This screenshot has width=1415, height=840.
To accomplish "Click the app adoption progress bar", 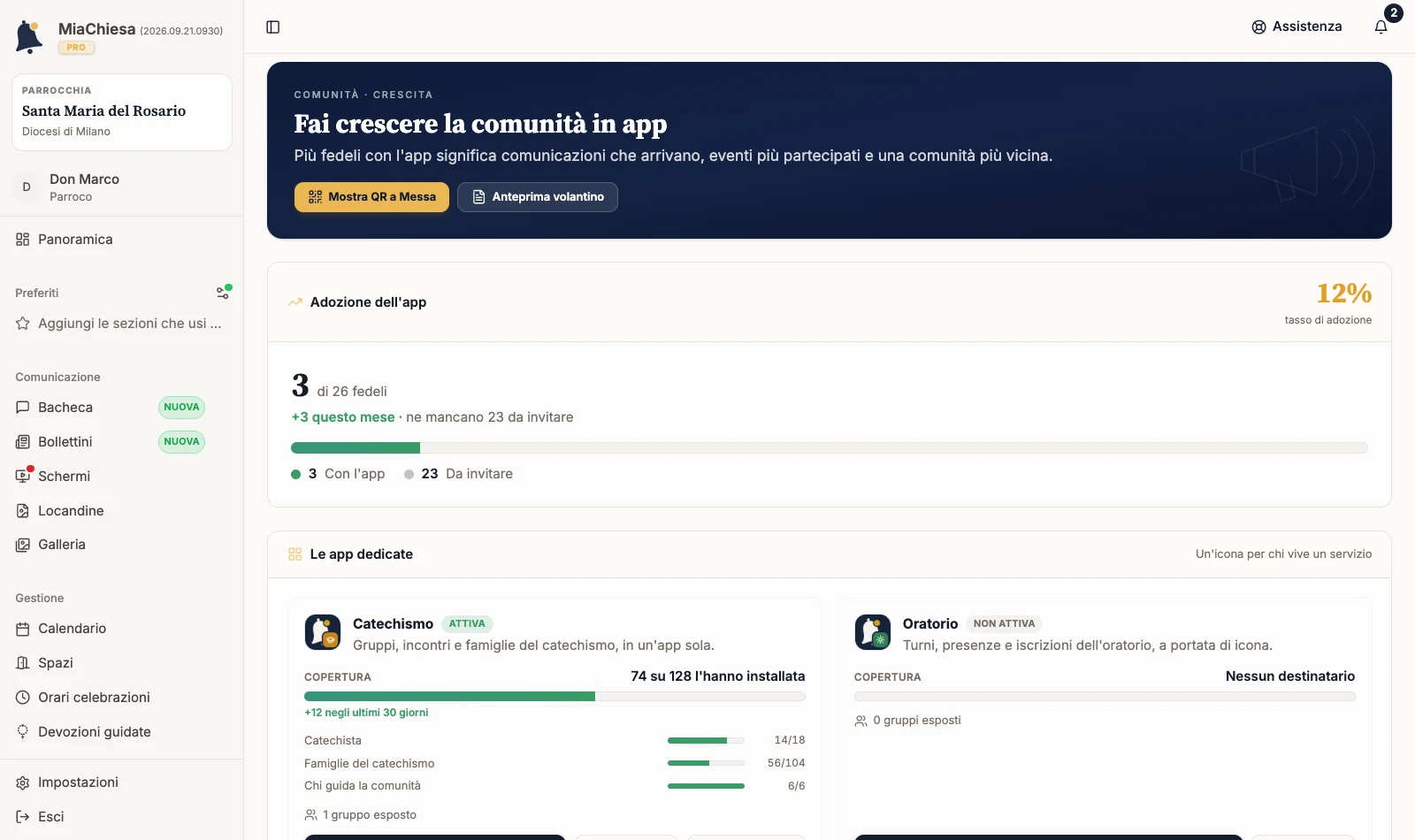I will (830, 448).
